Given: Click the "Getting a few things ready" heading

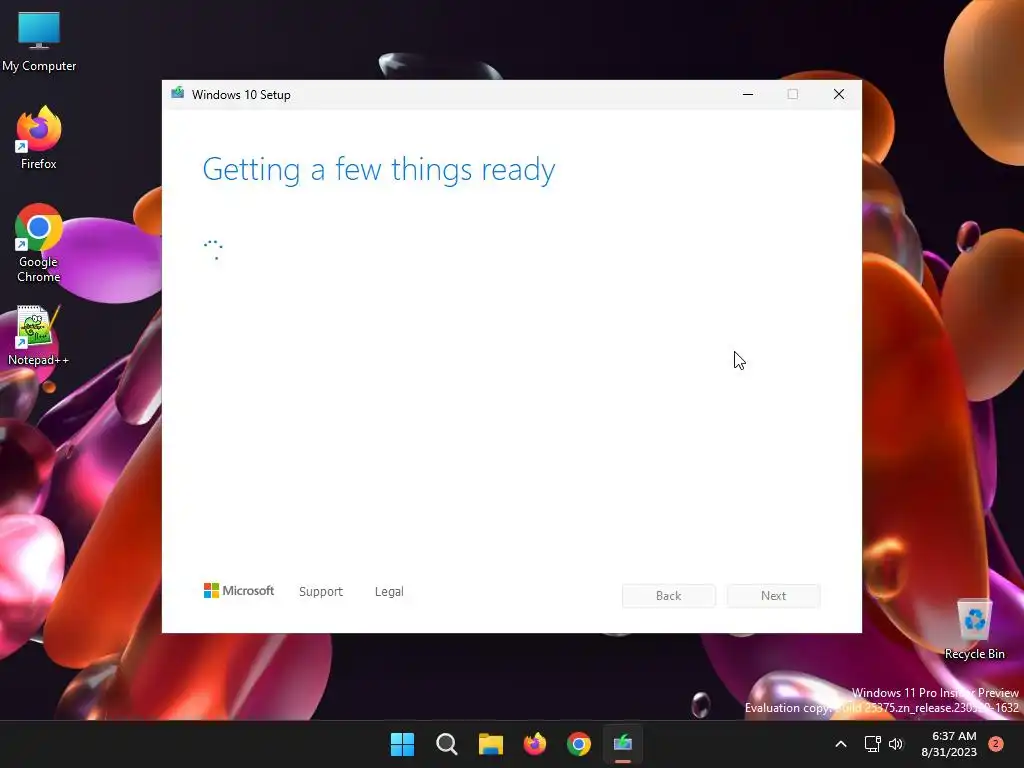Looking at the screenshot, I should (x=379, y=170).
